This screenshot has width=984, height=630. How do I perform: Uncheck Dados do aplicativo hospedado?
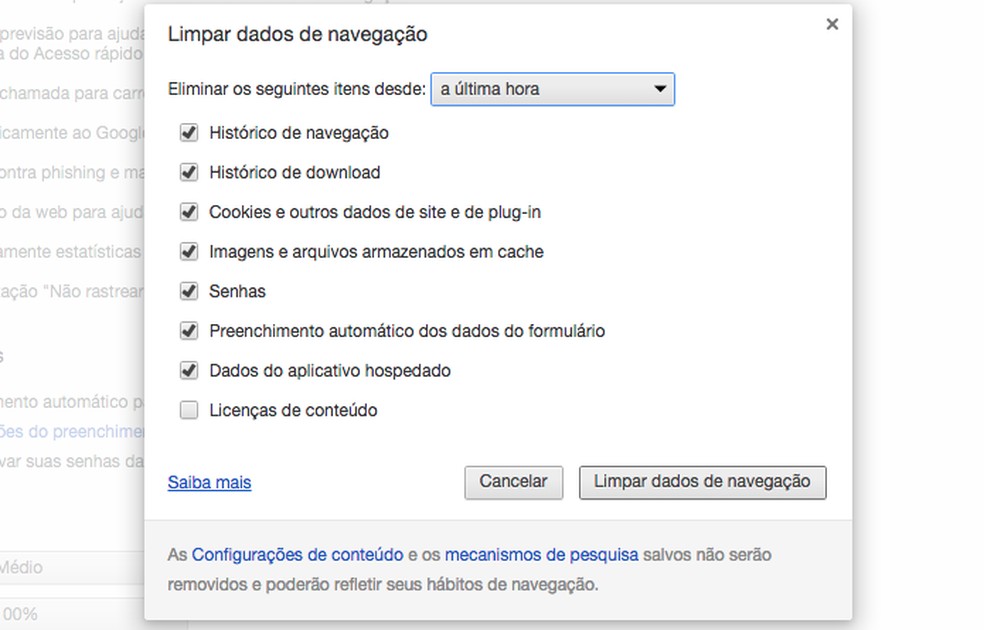pos(188,370)
